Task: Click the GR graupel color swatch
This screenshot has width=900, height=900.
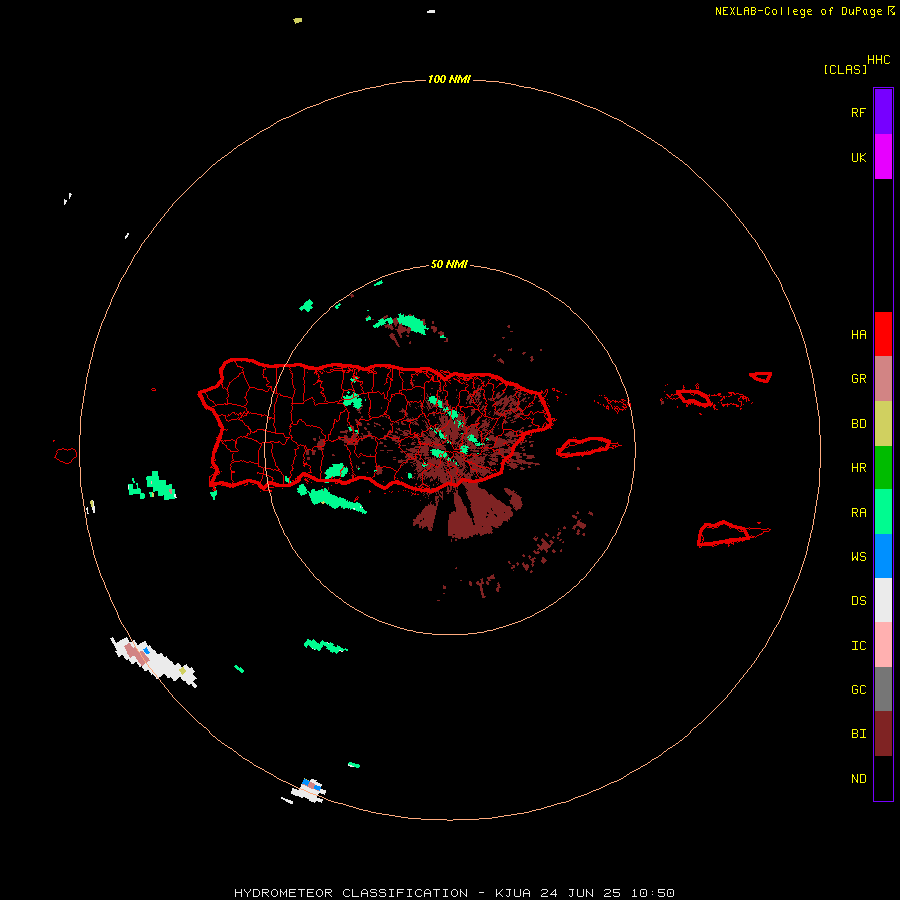Action: 883,378
